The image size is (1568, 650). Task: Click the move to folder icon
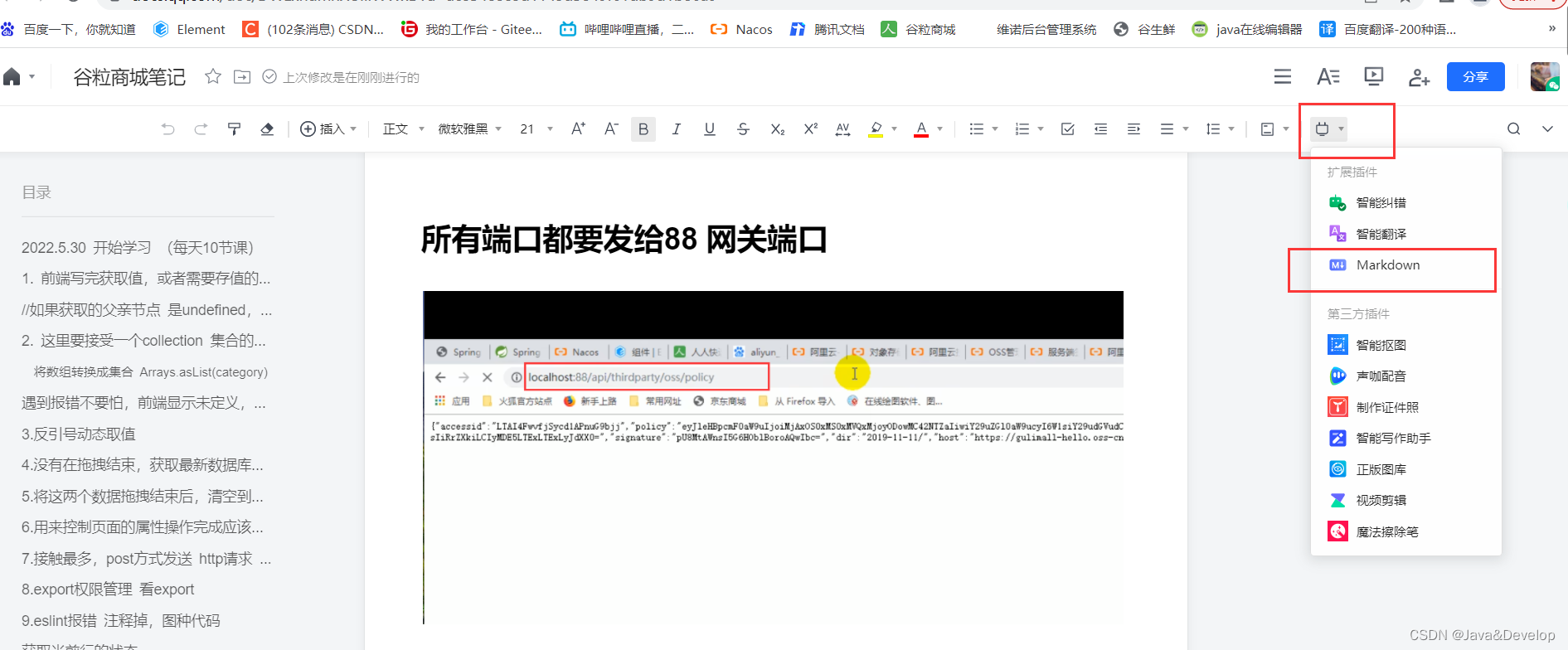pos(242,77)
